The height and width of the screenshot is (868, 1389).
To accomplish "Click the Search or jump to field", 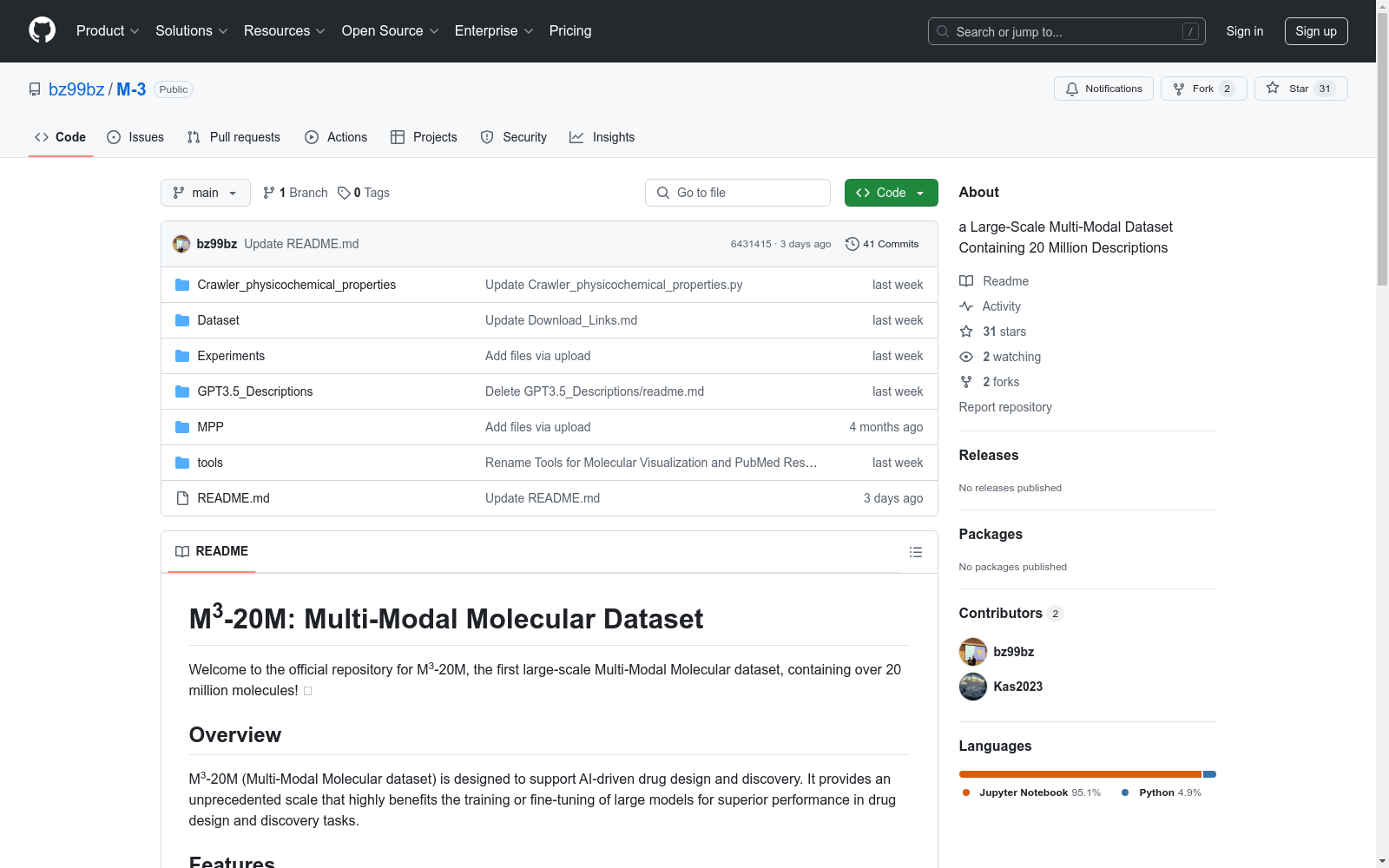I will point(1067,31).
